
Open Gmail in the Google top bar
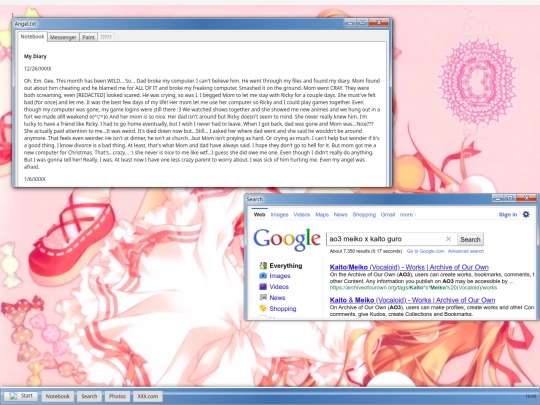[x=388, y=215]
